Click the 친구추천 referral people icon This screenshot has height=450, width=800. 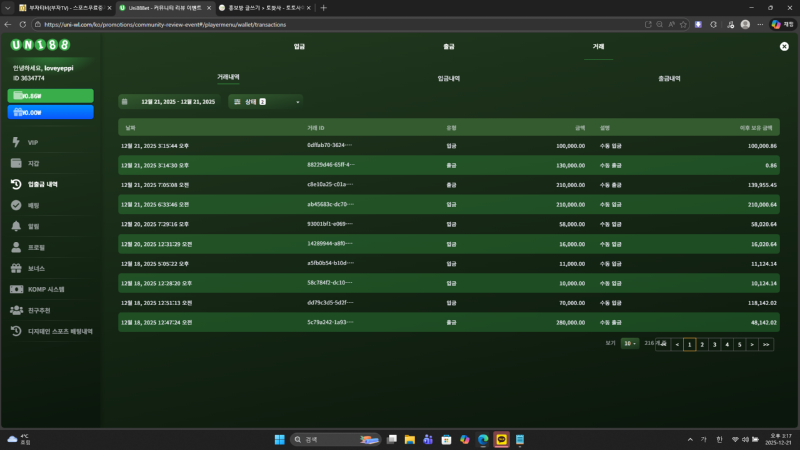(16, 310)
